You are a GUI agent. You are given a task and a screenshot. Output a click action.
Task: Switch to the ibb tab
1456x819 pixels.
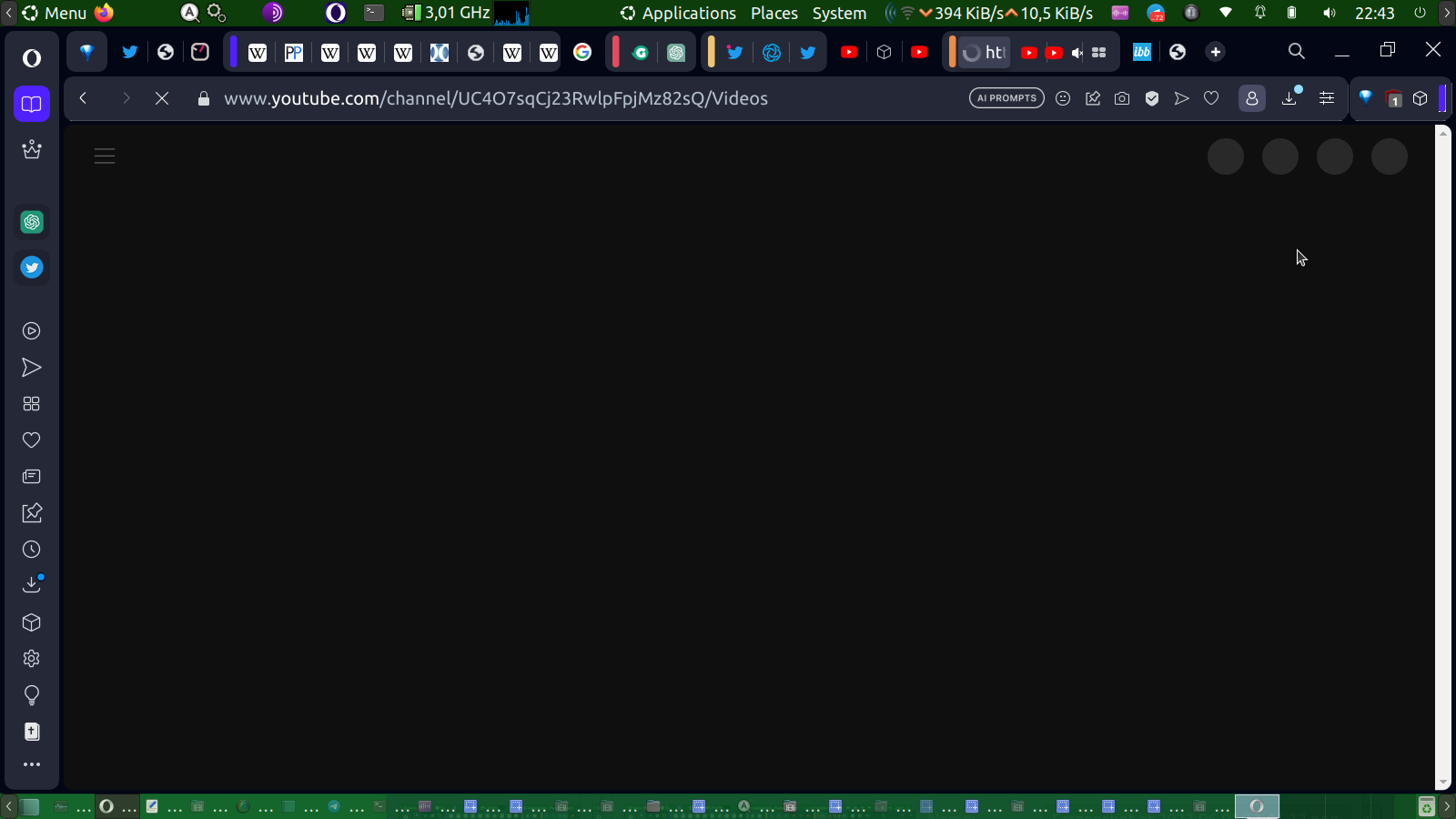point(1142,52)
